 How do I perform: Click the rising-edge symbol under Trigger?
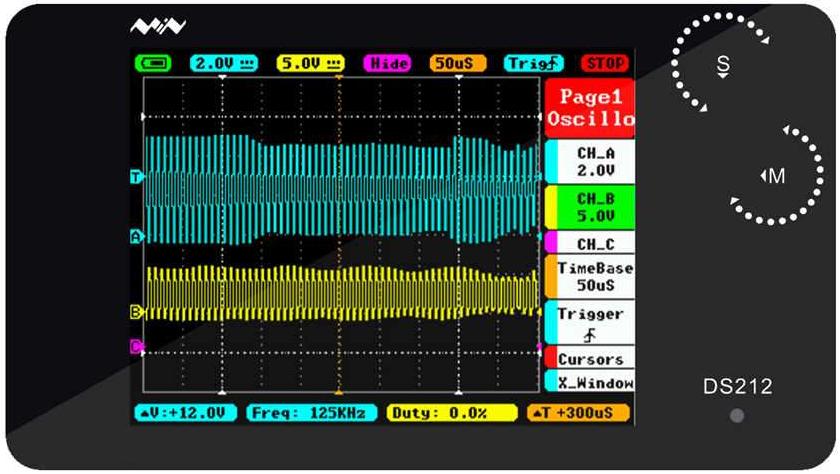[590, 335]
